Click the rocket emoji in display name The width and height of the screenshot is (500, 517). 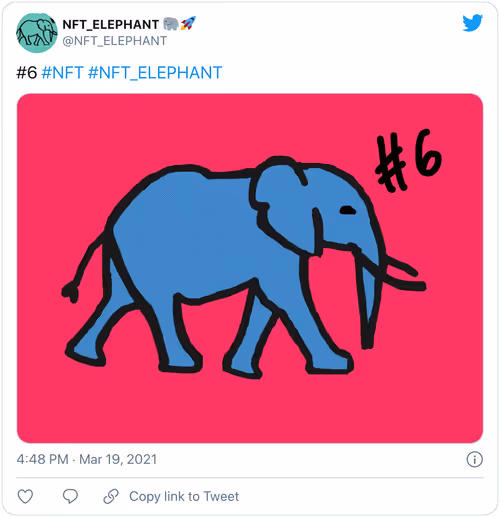pos(188,24)
